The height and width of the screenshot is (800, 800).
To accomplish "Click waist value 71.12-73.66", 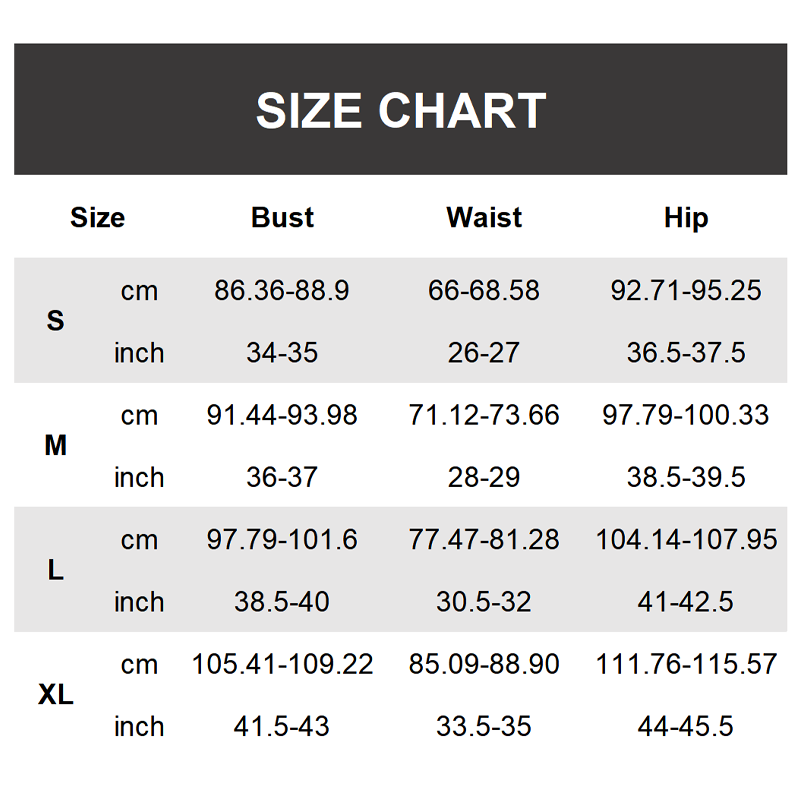I will point(484,415).
